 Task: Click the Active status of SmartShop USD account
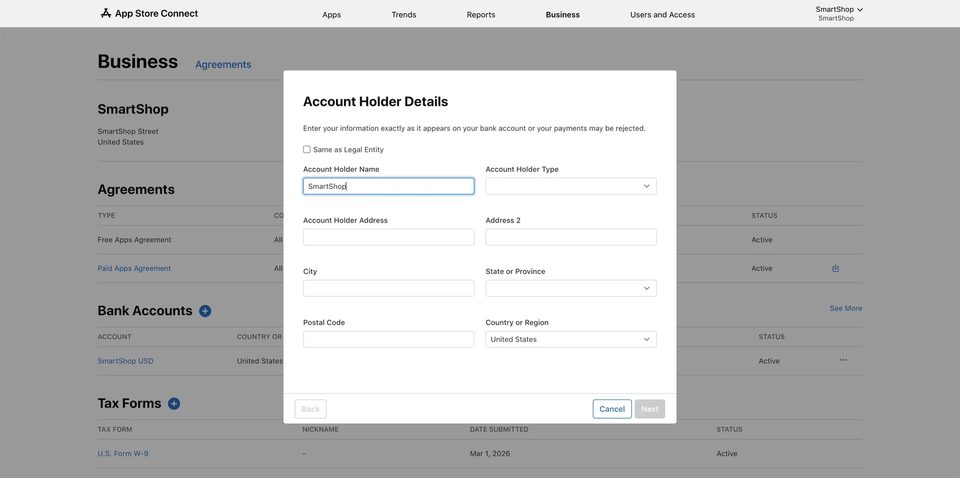click(x=769, y=361)
